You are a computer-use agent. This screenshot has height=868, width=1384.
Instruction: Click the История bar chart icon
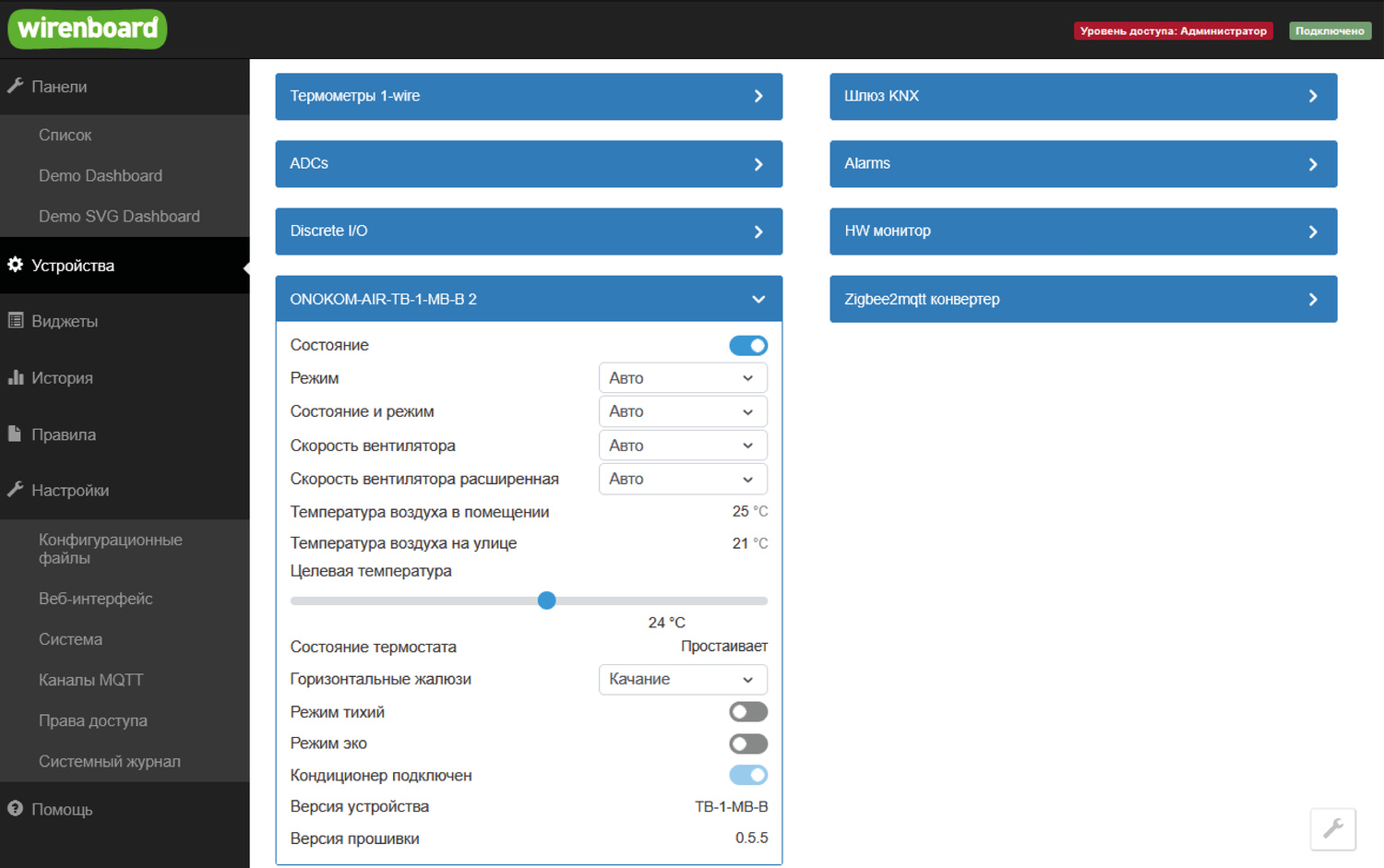pyautogui.click(x=15, y=377)
